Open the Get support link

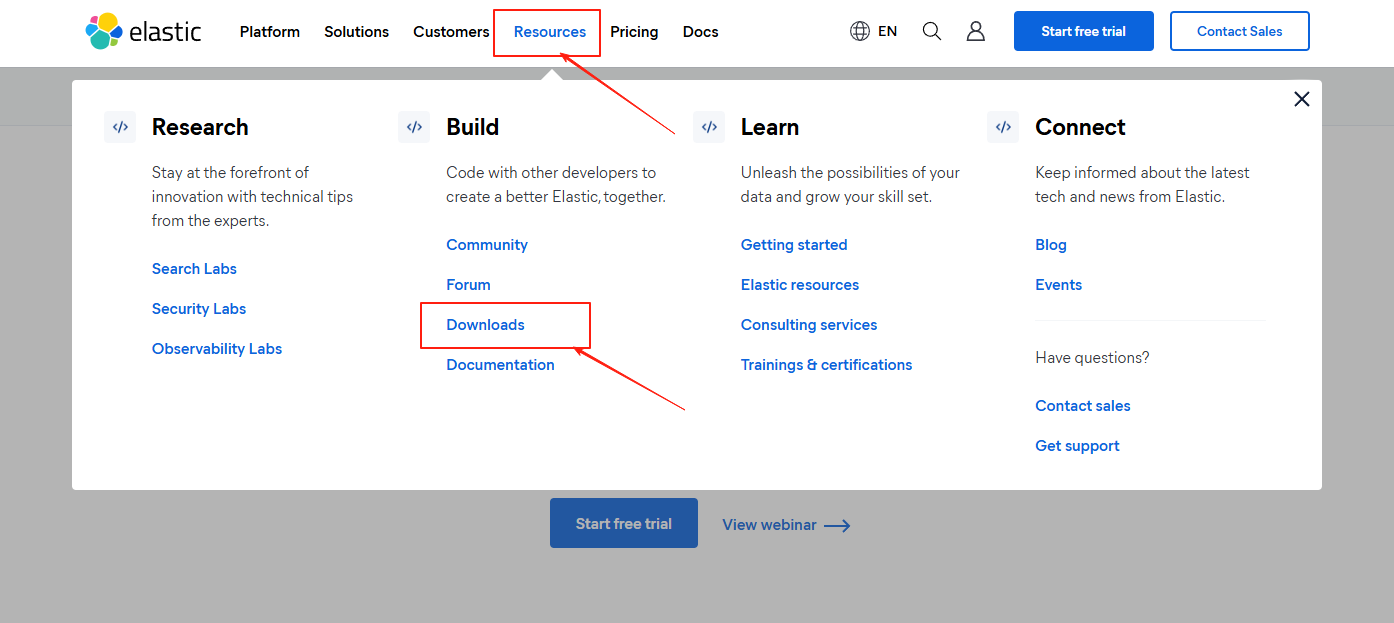1077,446
